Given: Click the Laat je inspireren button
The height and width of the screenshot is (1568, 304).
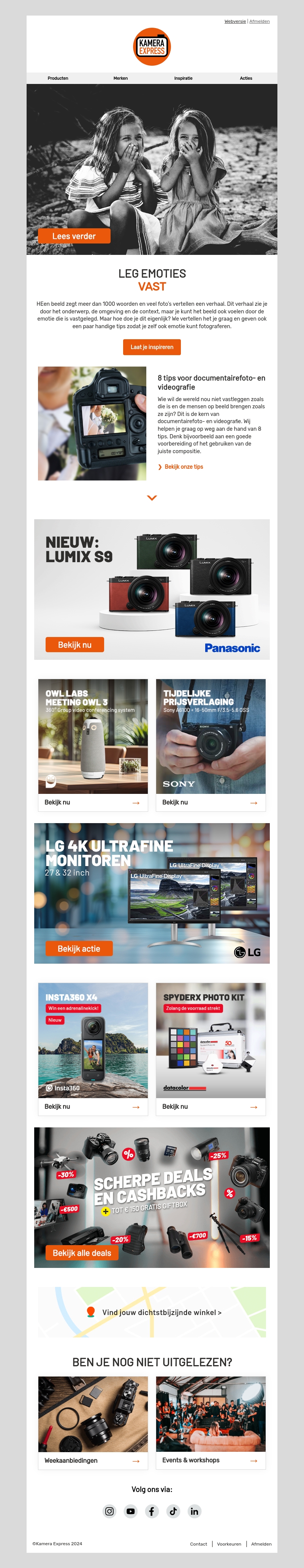Looking at the screenshot, I should point(152,347).
